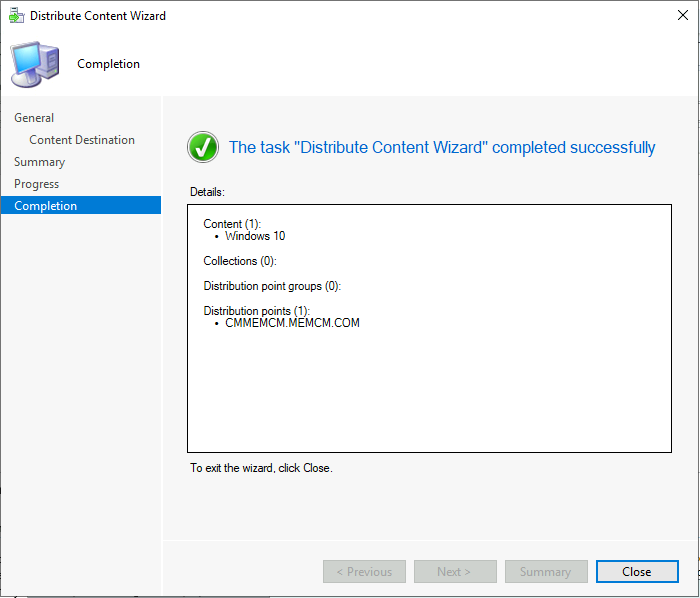
Task: Click the Windows 10 content entry
Action: (x=255, y=237)
